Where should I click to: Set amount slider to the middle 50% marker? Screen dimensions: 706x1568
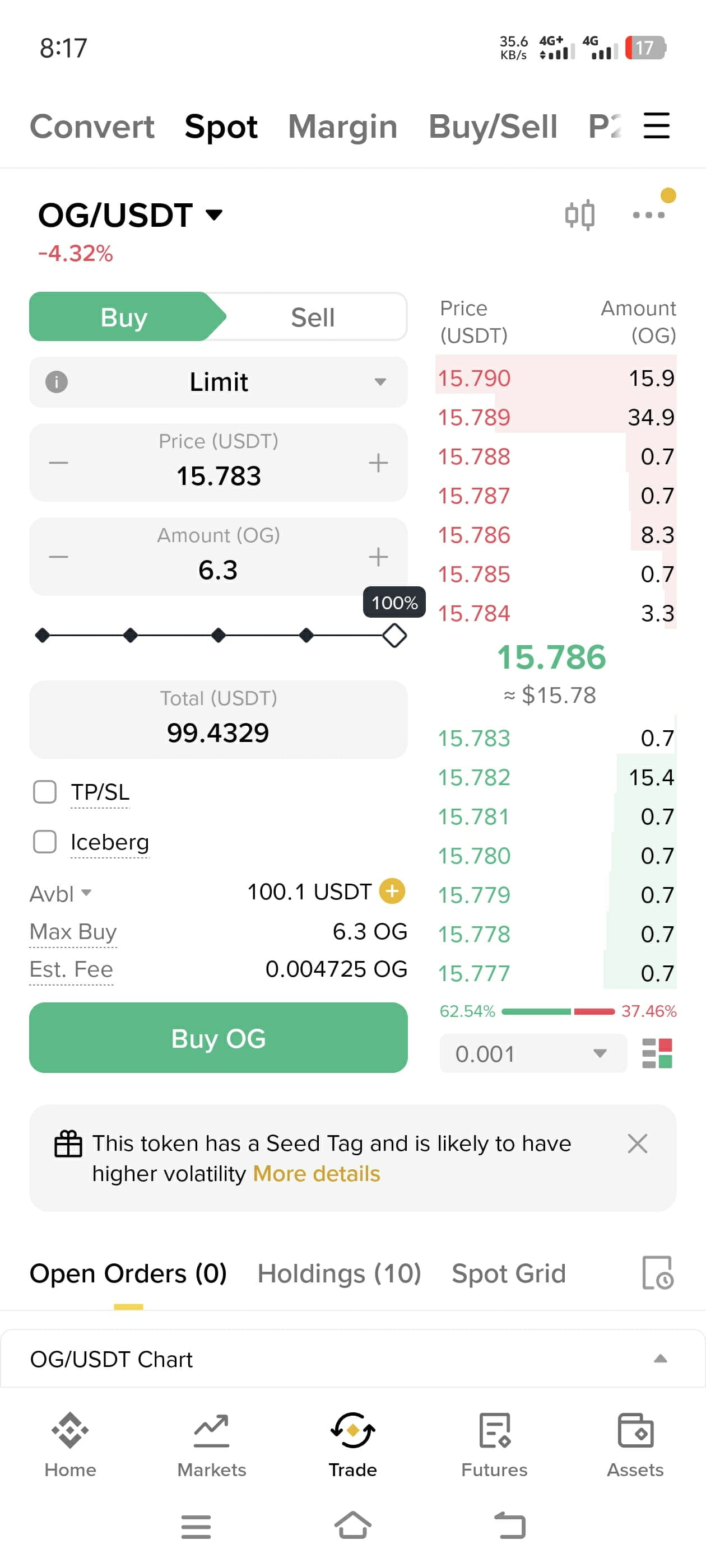tap(218, 636)
